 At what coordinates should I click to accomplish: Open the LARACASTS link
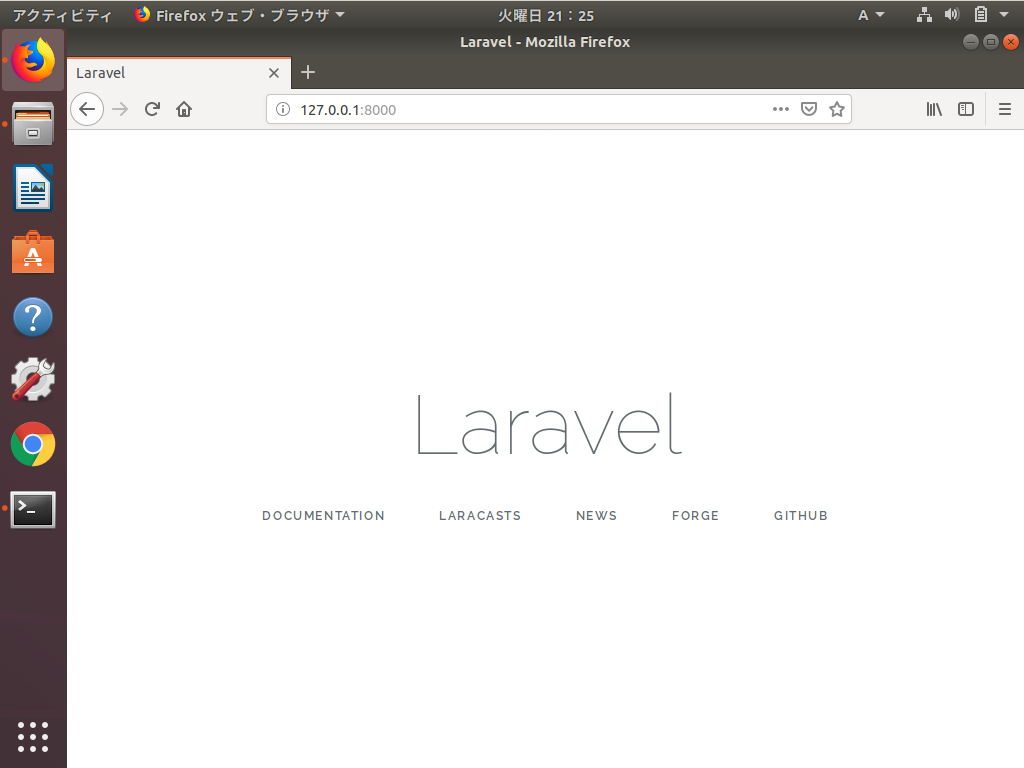click(x=480, y=515)
